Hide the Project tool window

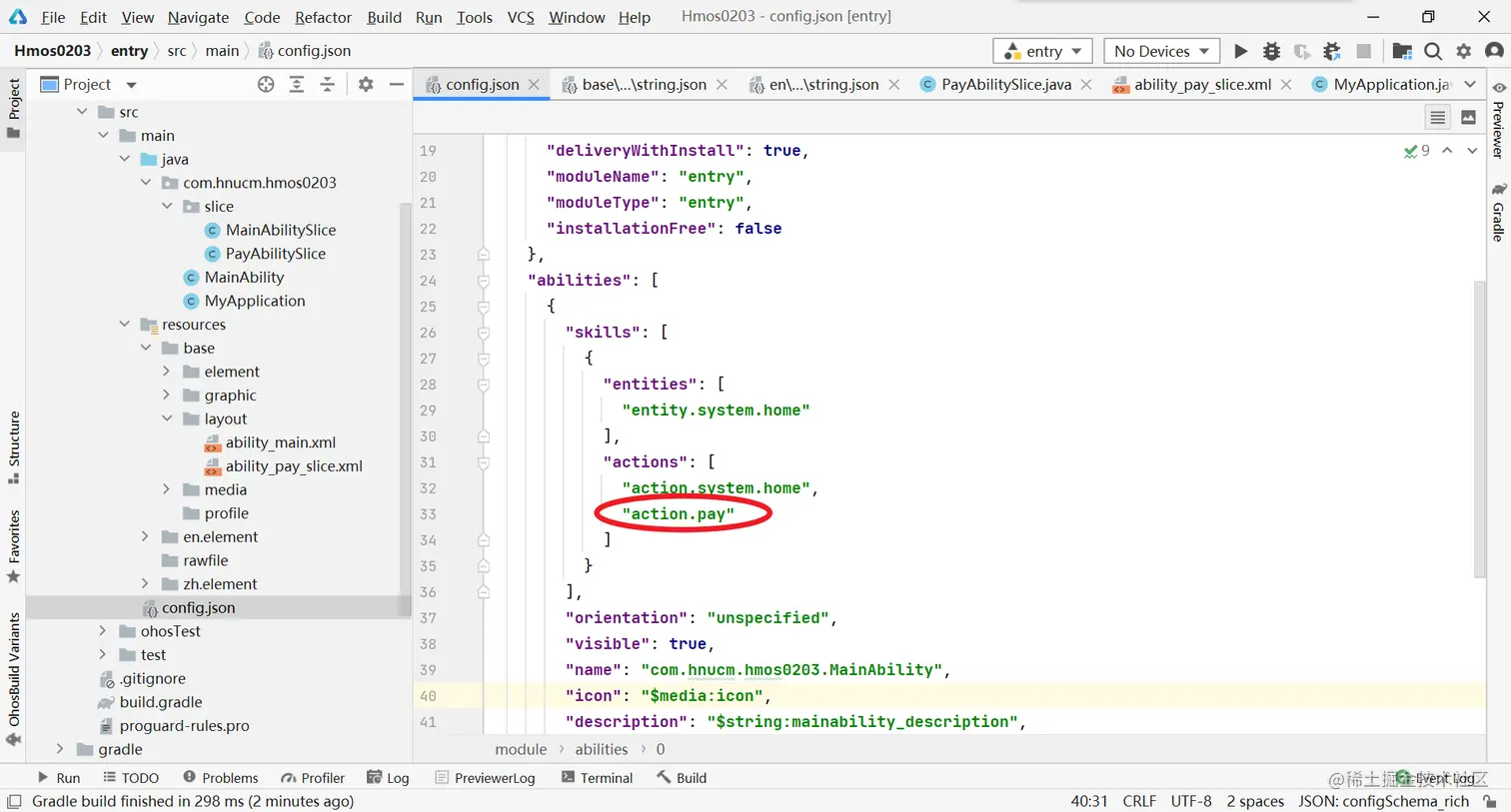[x=397, y=85]
